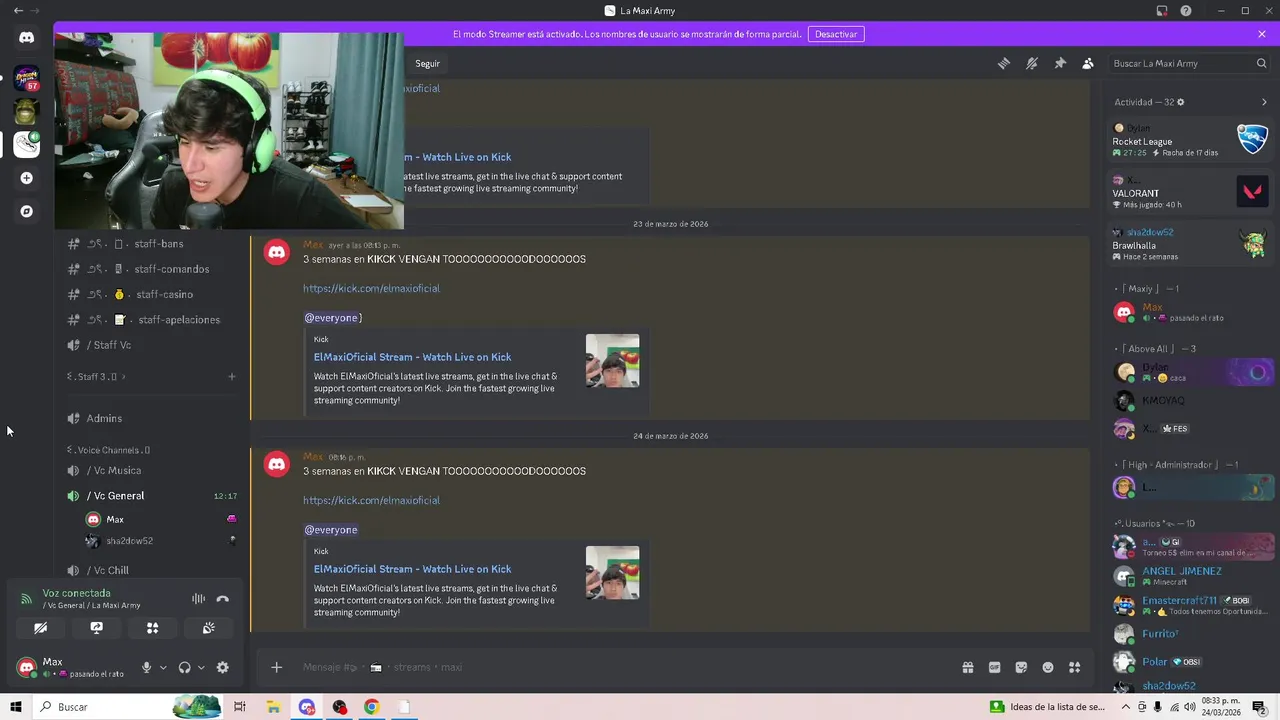Open the apps launcher icon in message bar
1280x720 pixels.
1075,667
